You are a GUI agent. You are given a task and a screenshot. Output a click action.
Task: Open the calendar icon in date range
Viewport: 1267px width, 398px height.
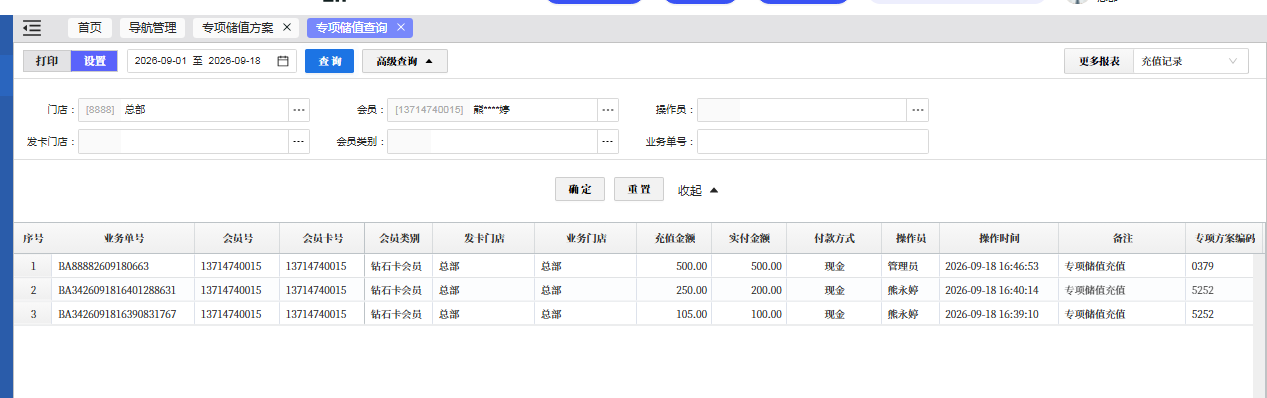click(x=283, y=61)
